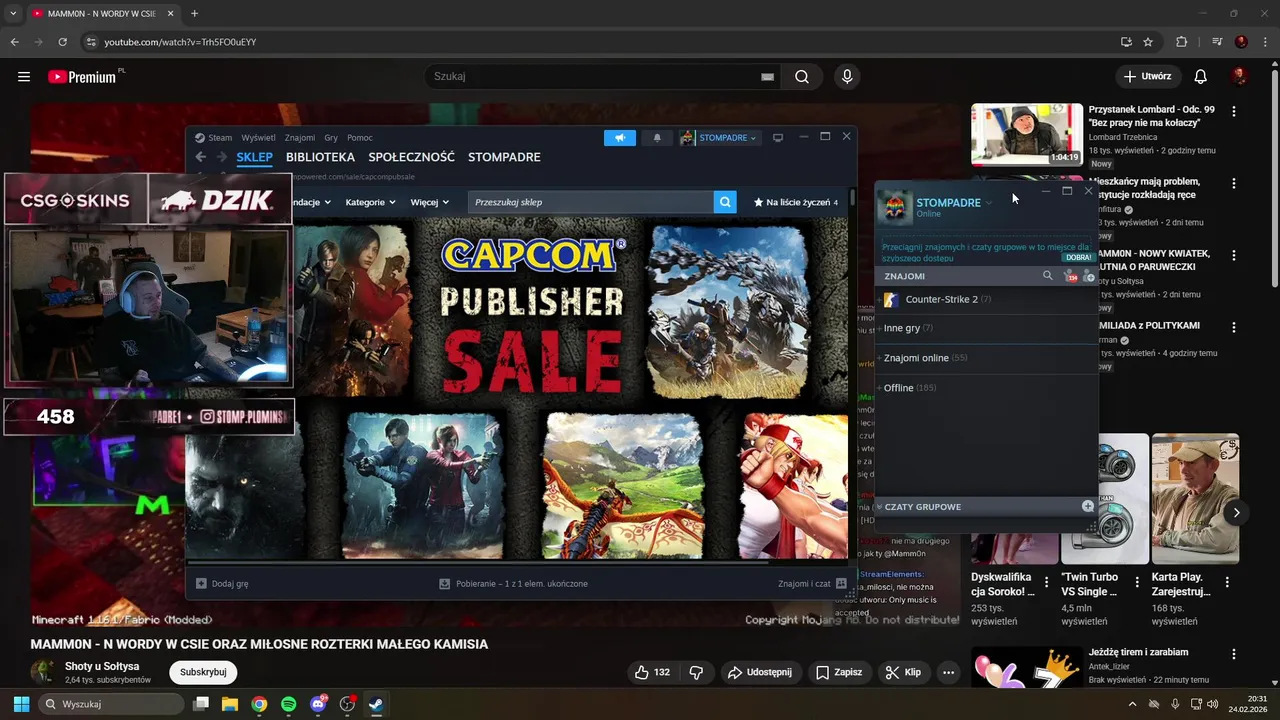Open Shoty u Sołtysa channel link
The image size is (1280, 720).
coord(102,666)
